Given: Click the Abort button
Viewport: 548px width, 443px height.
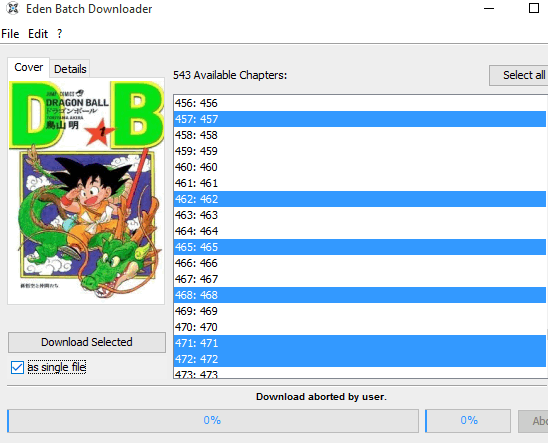Looking at the screenshot, I should pos(533,421).
